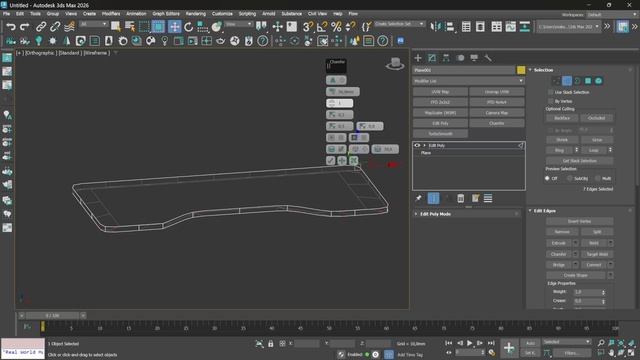Open the Modifier List dropdown
Screen dimensions: 640x360
[468, 81]
